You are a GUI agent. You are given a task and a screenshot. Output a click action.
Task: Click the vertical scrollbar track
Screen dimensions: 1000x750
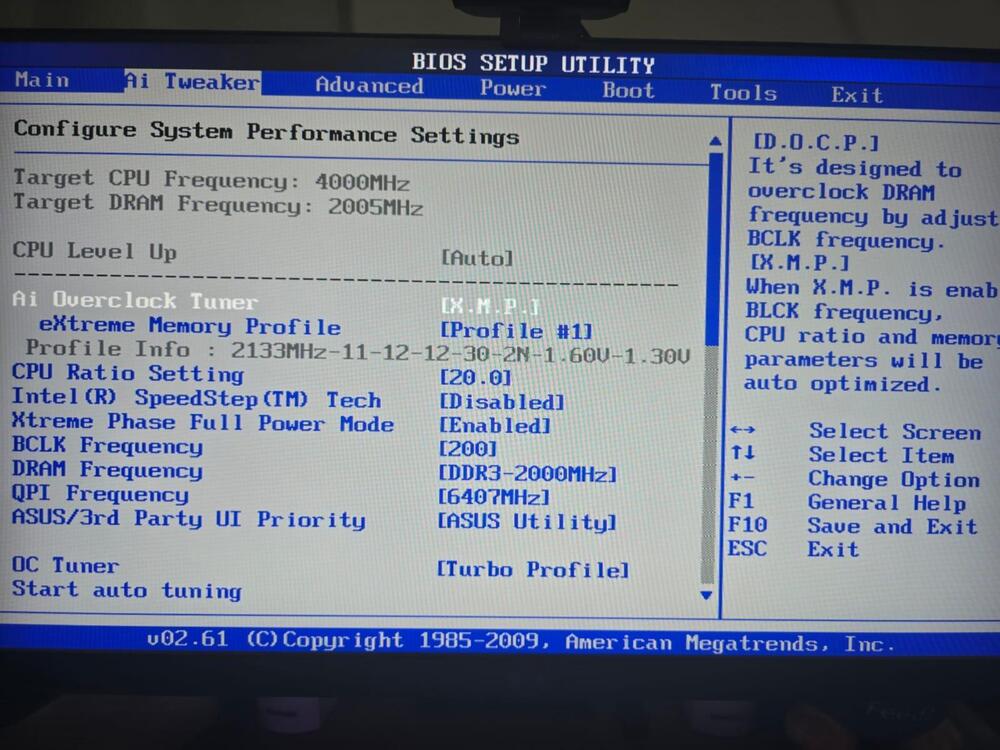pyautogui.click(x=710, y=450)
